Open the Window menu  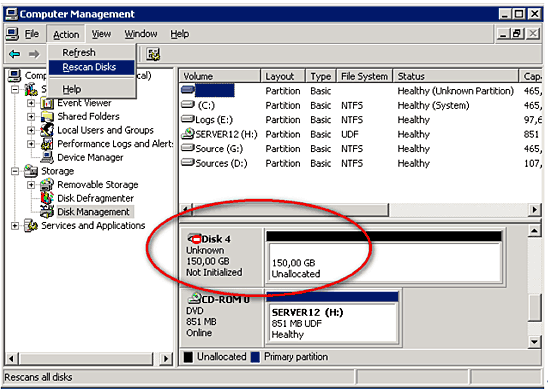[141, 34]
